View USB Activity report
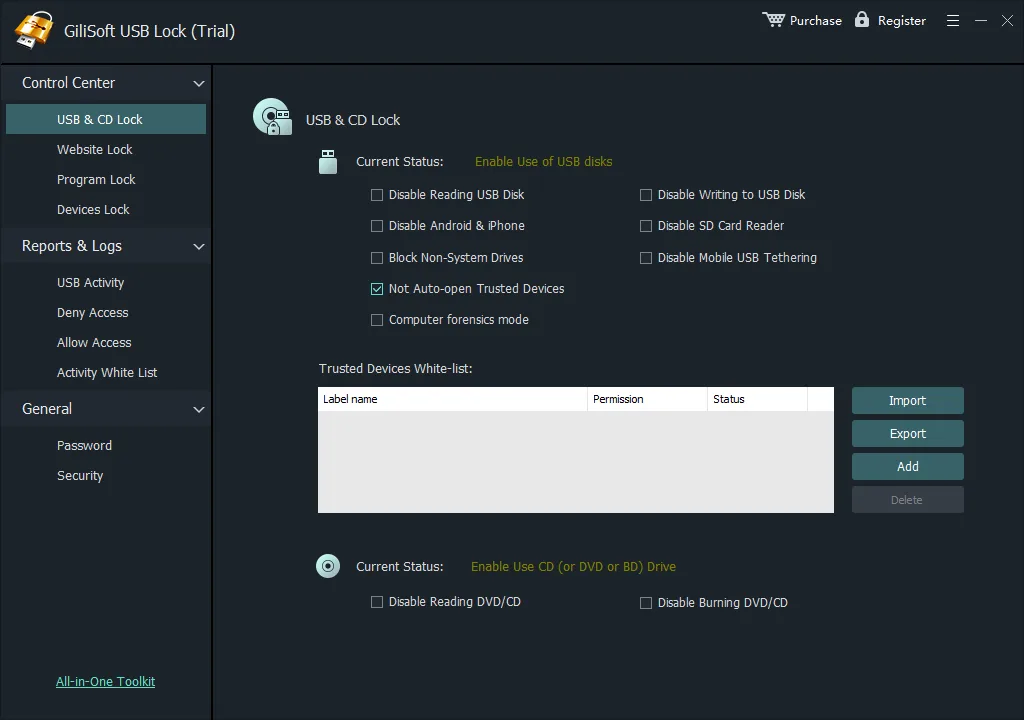Viewport: 1024px width, 720px height. pyautogui.click(x=91, y=282)
